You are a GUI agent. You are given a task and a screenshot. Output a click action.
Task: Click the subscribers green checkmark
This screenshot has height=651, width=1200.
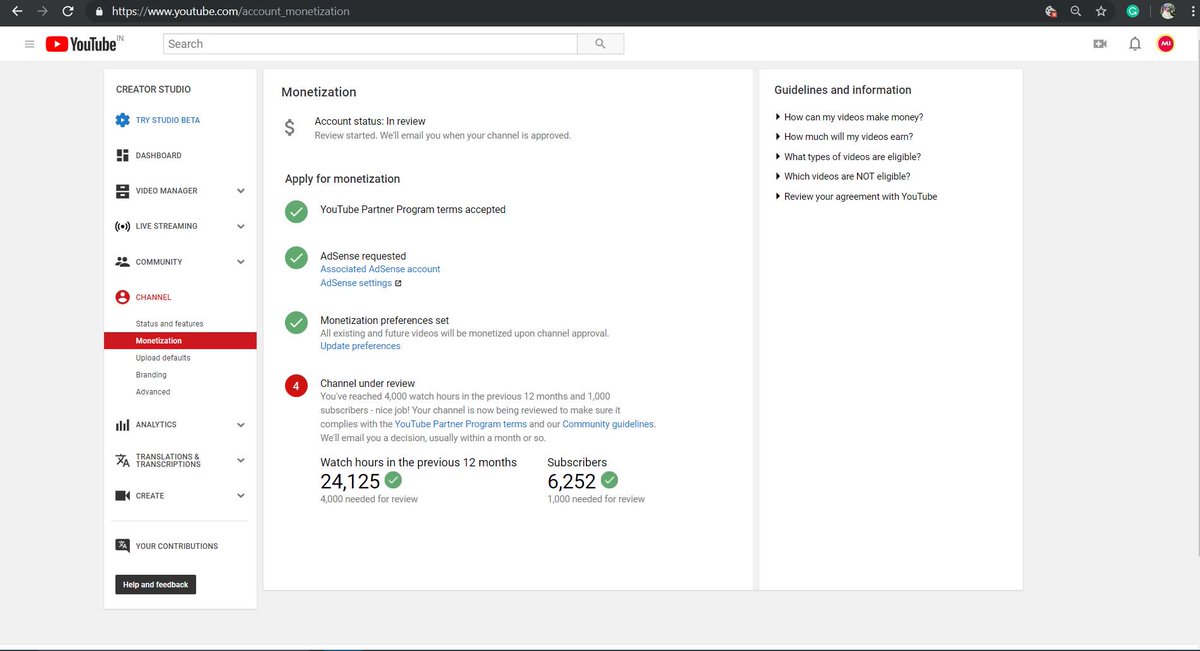tap(609, 480)
